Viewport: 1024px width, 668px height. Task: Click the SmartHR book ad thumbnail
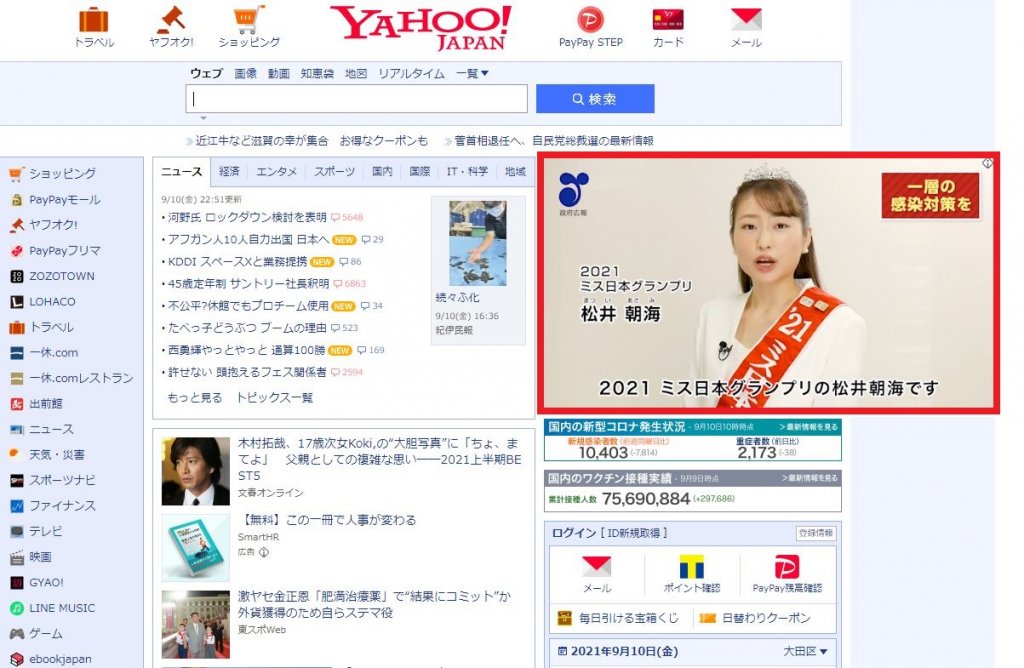(x=195, y=547)
